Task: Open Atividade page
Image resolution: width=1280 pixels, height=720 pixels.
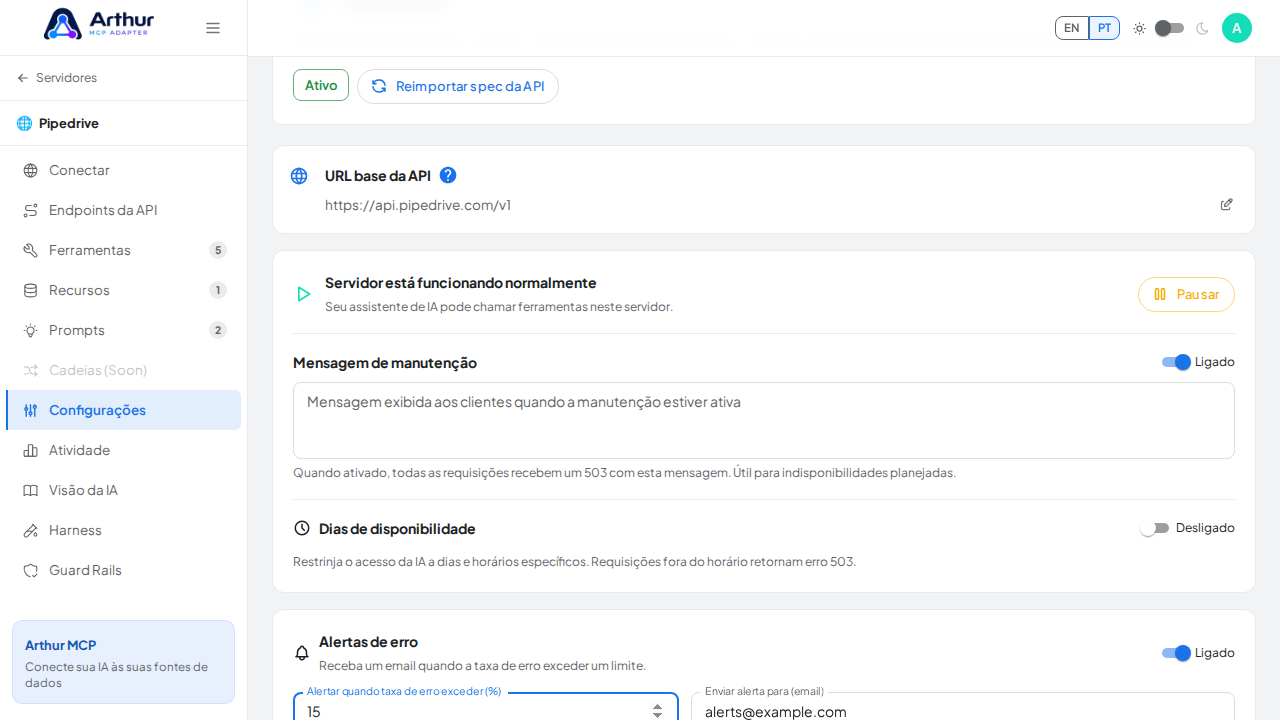Action: pos(123,450)
